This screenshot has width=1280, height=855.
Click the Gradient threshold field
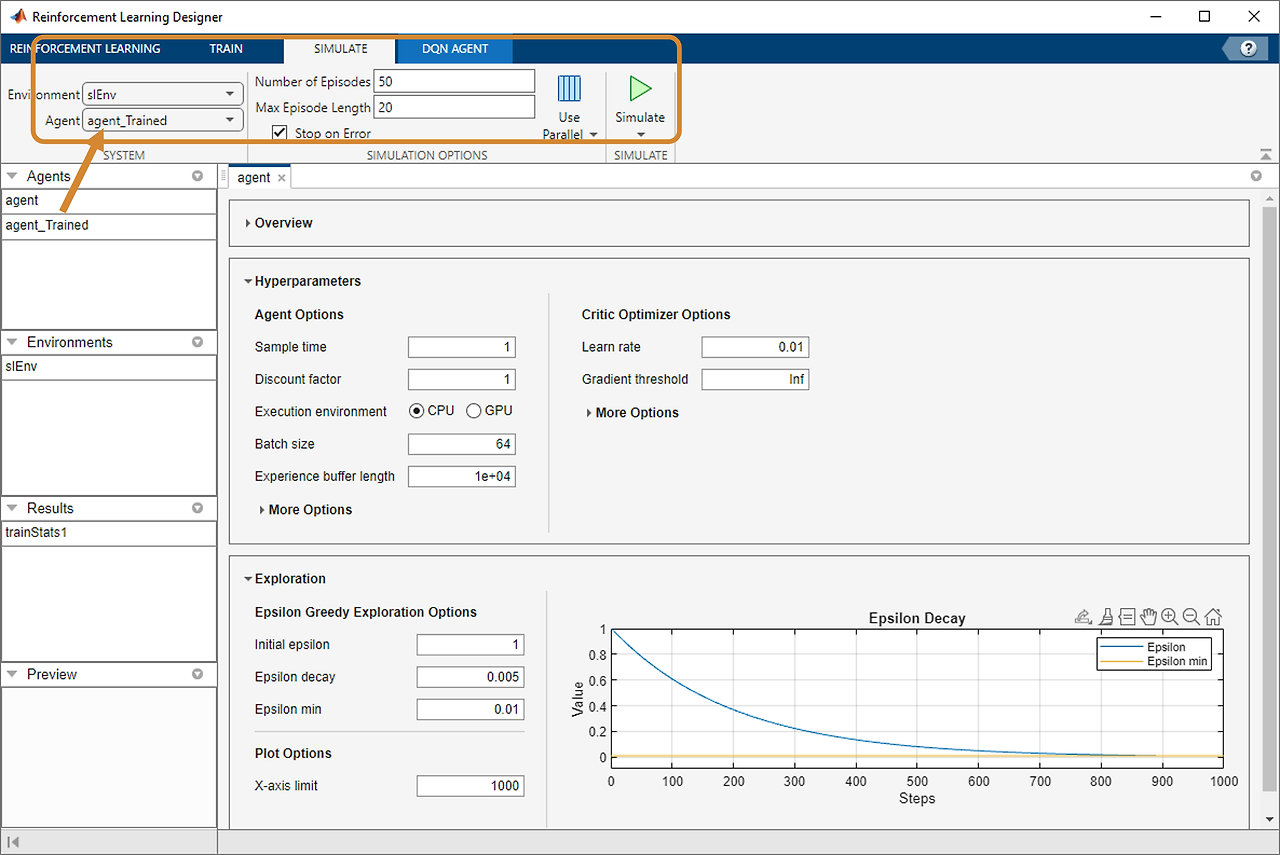[755, 379]
